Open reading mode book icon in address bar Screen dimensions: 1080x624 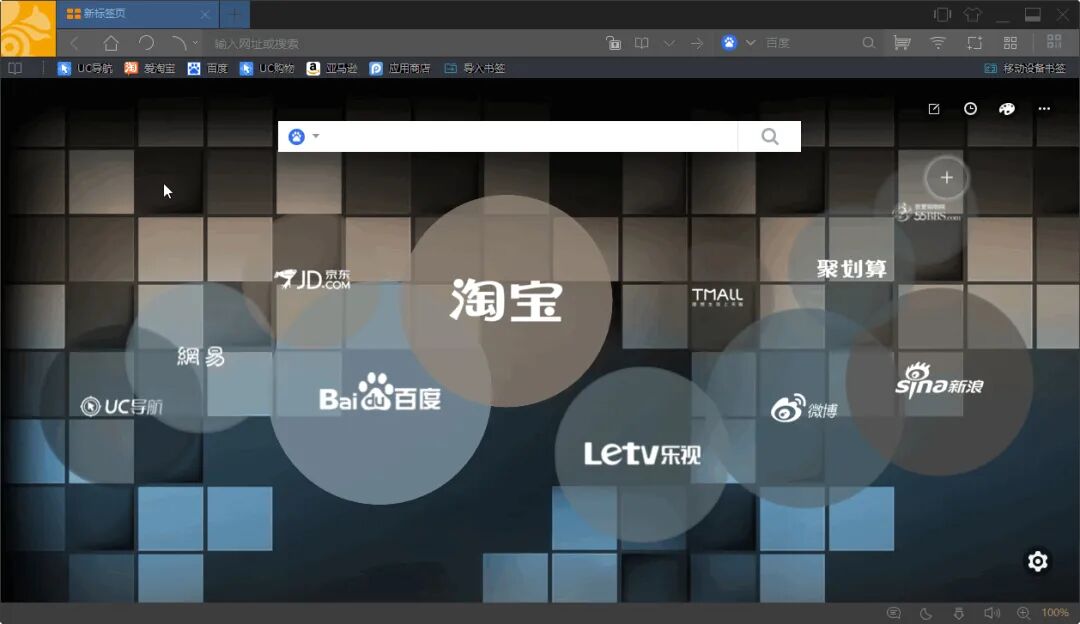(x=641, y=43)
